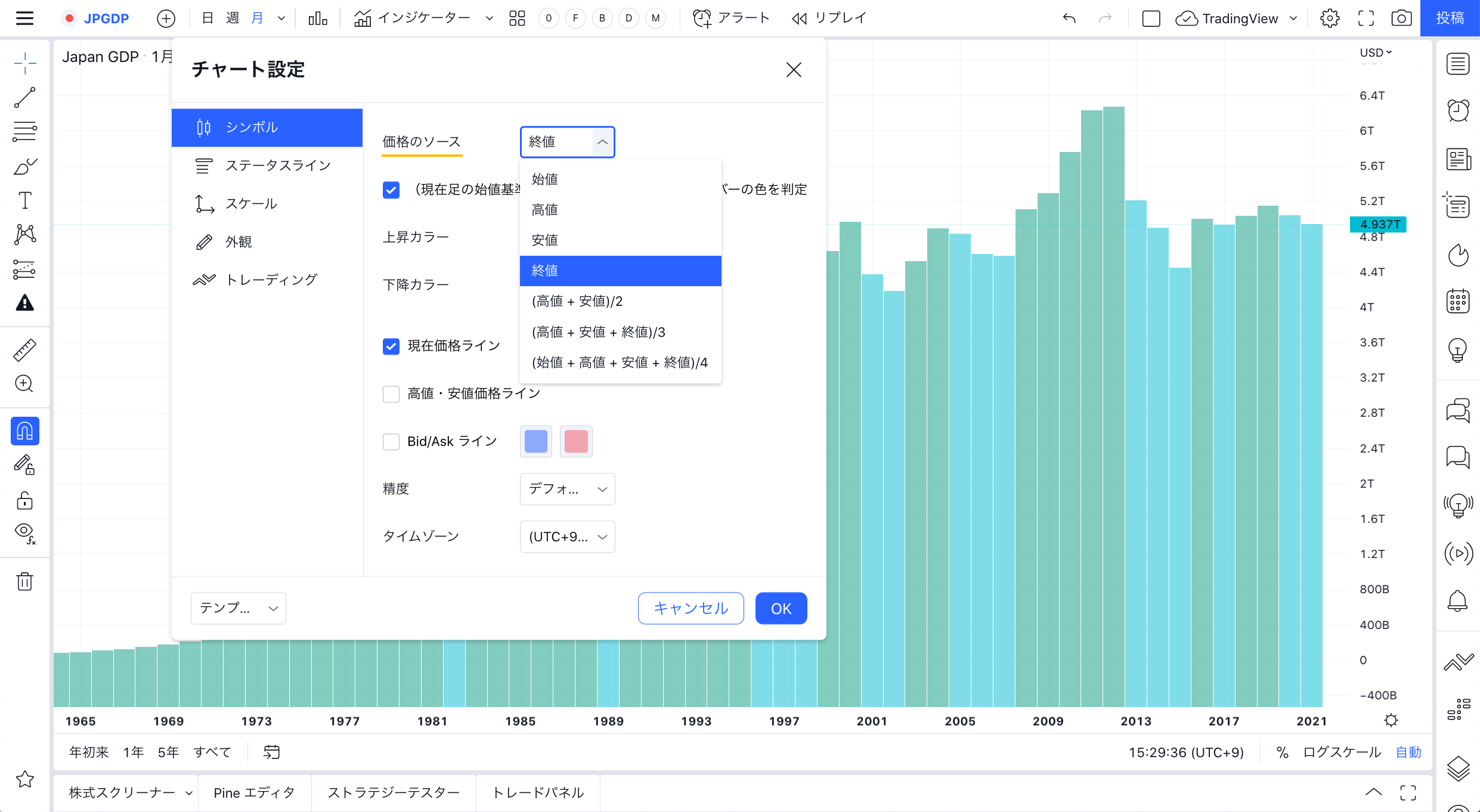Click the JPGDP symbol search field
The height and width of the screenshot is (812, 1480).
(106, 18)
